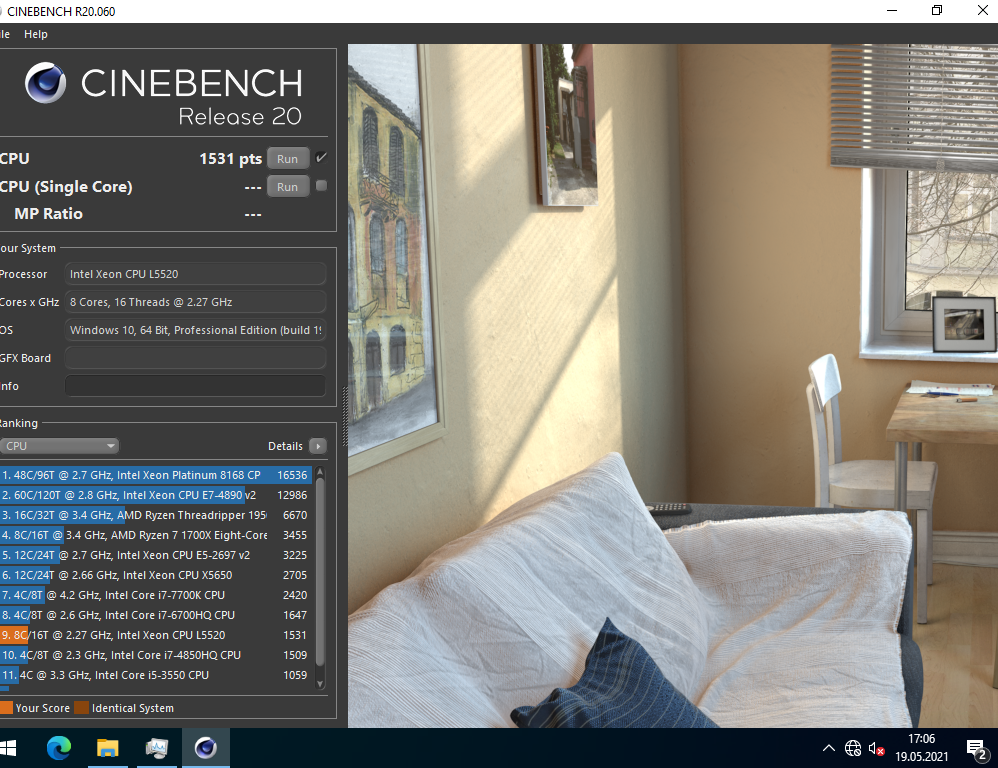This screenshot has width=998, height=768.
Task: Click the muted volume tray icon
Action: coord(876,749)
